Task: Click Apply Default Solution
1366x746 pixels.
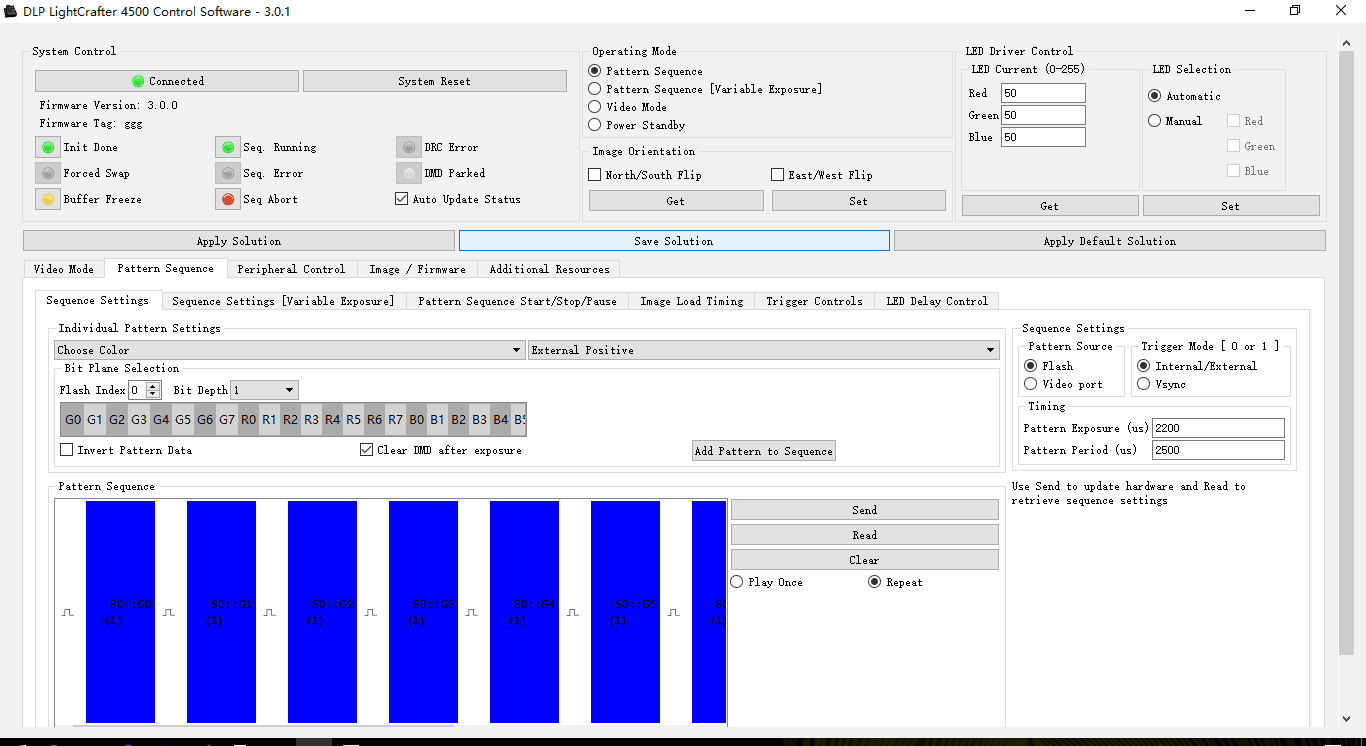Action: point(1110,241)
